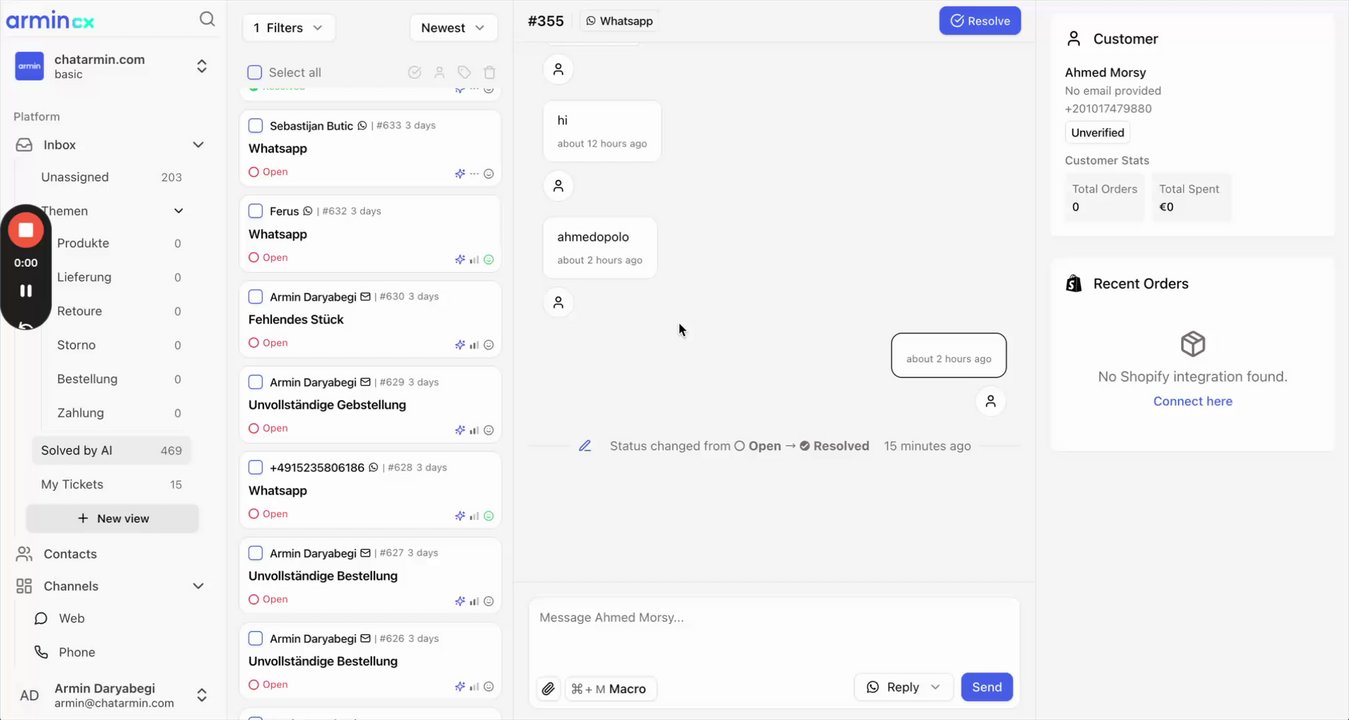Open the Newest sort dropdown
This screenshot has width=1349, height=720.
453,28
